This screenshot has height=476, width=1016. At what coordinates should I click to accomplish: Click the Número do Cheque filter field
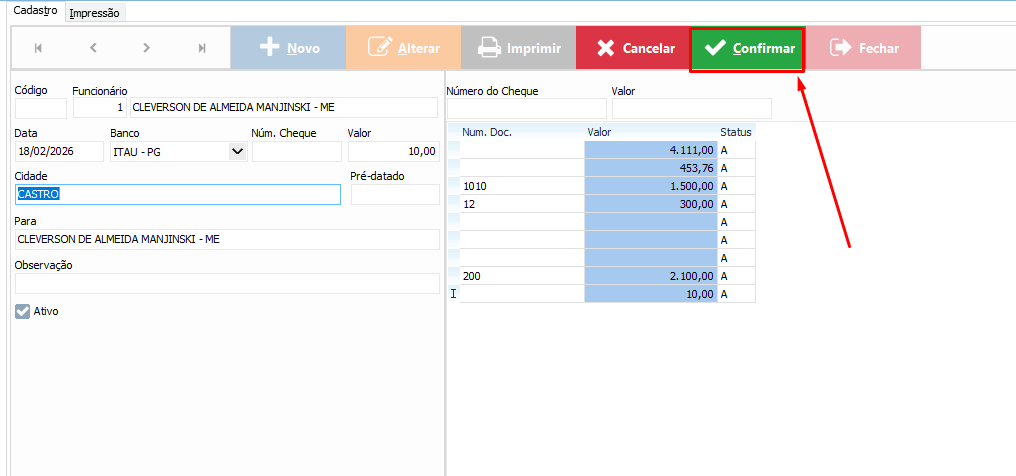click(x=526, y=108)
